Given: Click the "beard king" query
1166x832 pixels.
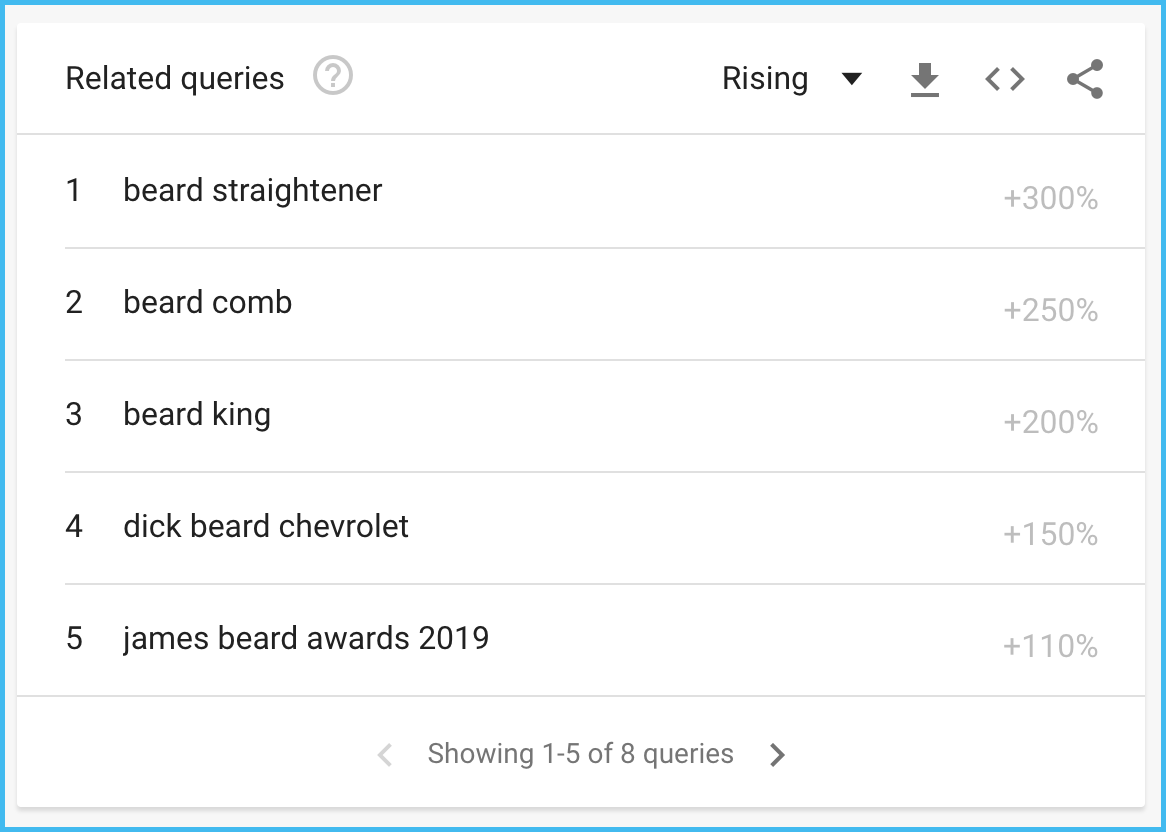Looking at the screenshot, I should (197, 414).
